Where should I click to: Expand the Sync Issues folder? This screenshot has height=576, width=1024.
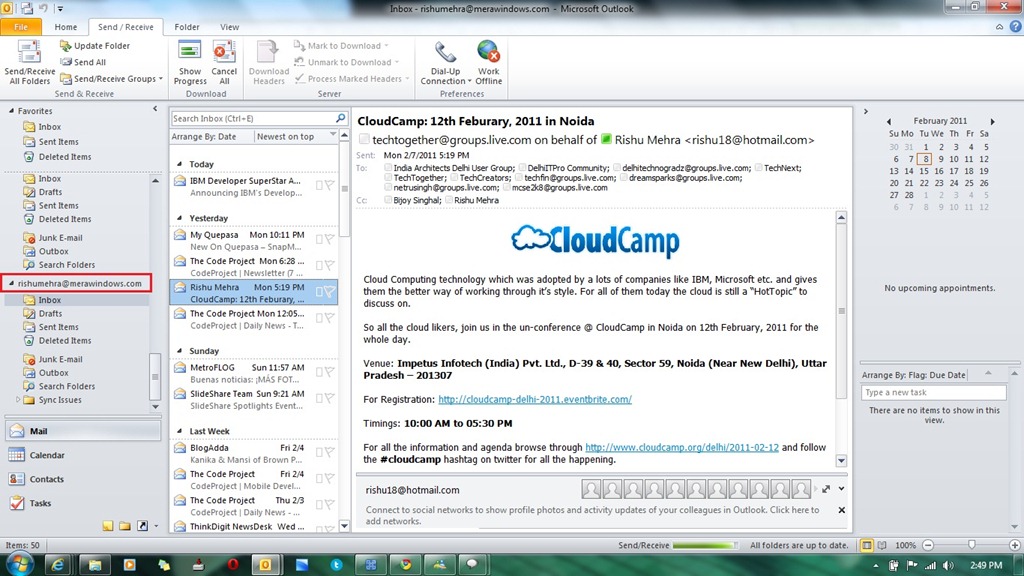pyautogui.click(x=18, y=400)
